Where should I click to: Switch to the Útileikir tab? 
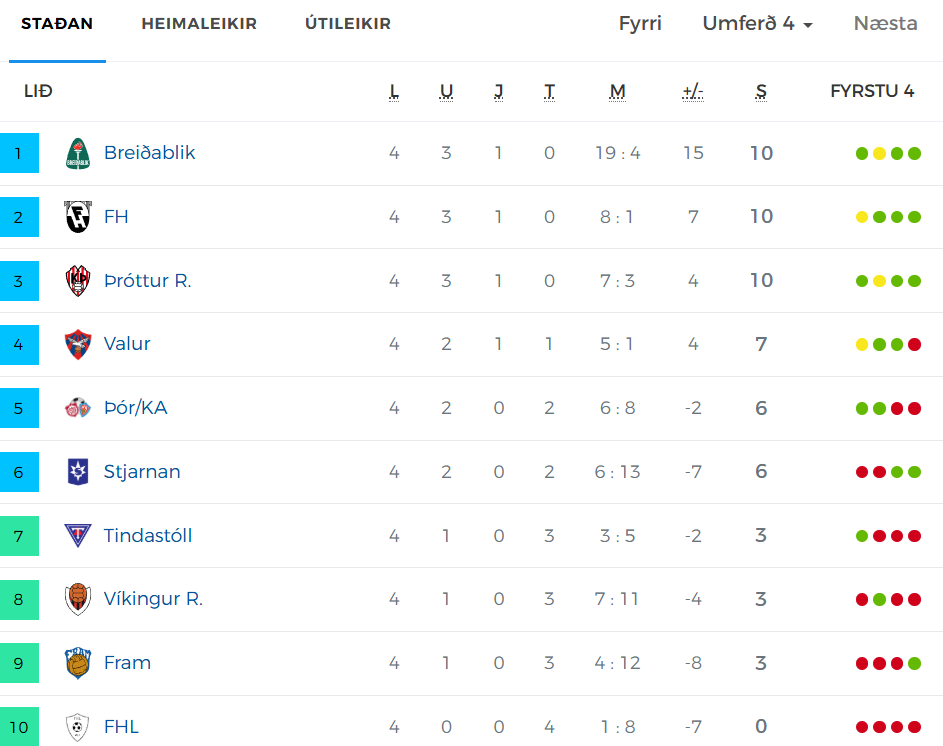[x=348, y=23]
